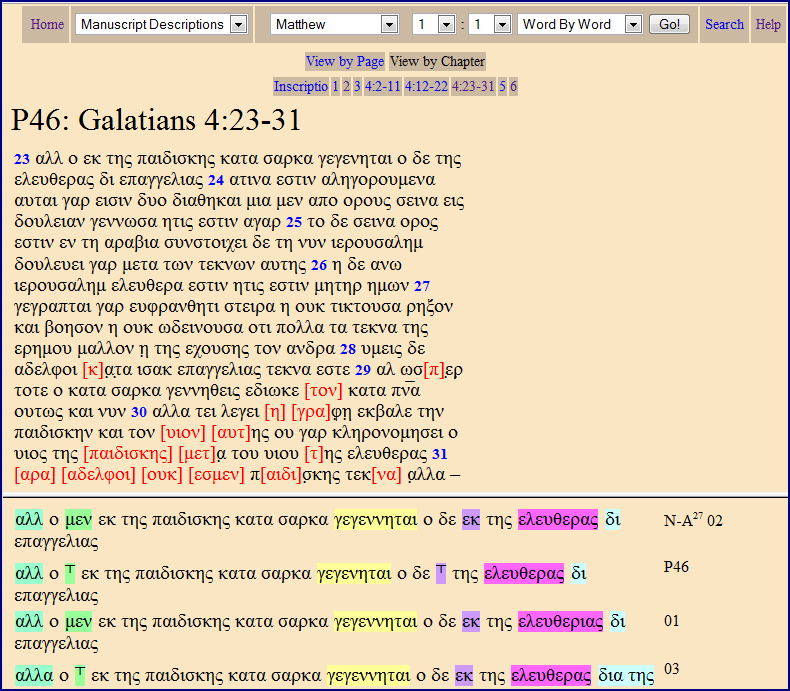
Task: Click highlighted word ελευθεριας in 01 row
Action: point(560,621)
